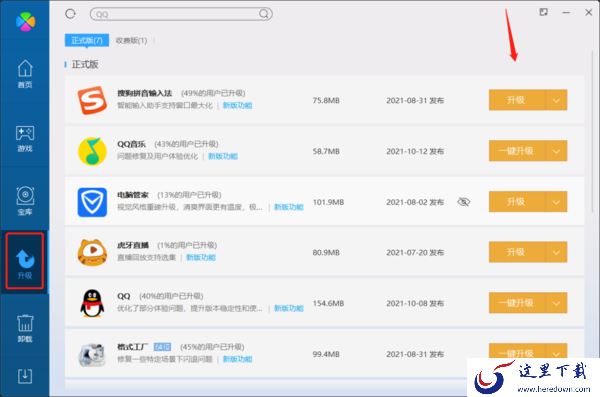Click the 搜狗拼音输入法 name text

145,93
